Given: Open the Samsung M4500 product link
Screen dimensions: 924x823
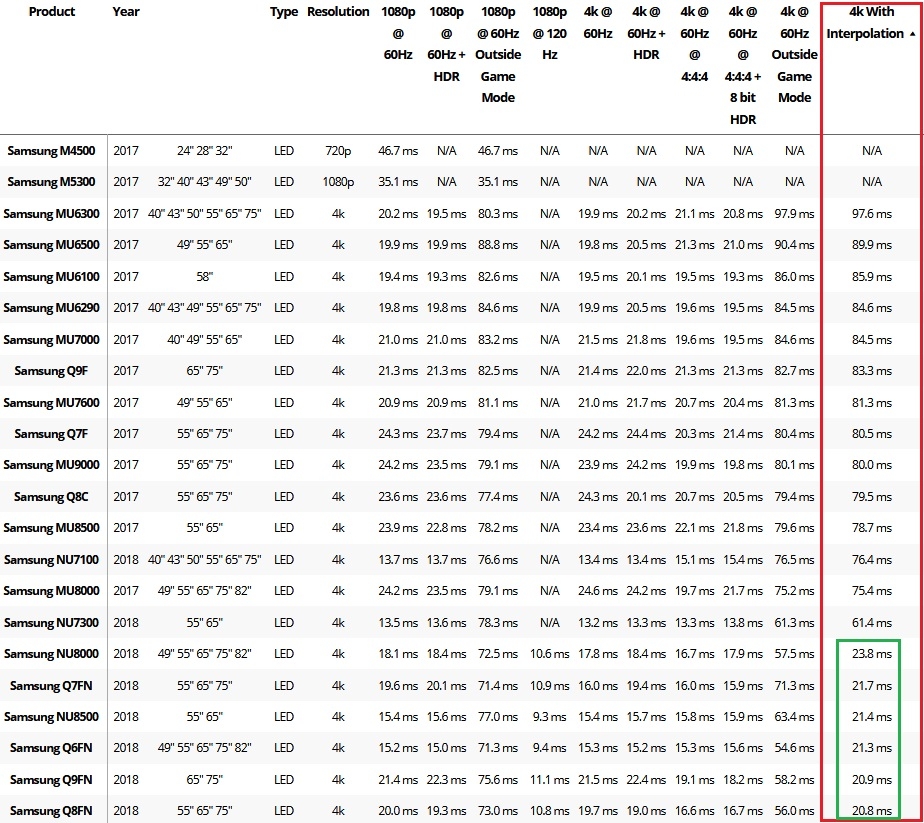Looking at the screenshot, I should pos(51,151).
